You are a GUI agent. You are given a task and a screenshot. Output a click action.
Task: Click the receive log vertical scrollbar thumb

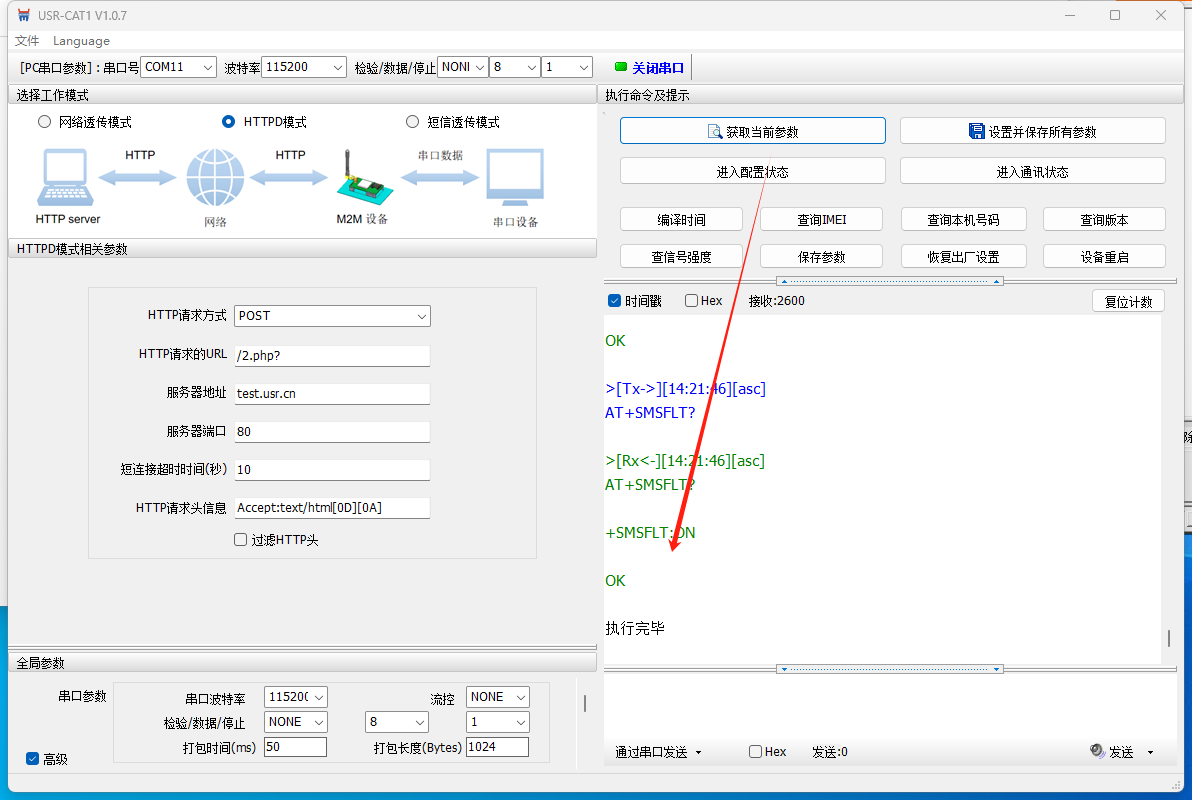1168,638
